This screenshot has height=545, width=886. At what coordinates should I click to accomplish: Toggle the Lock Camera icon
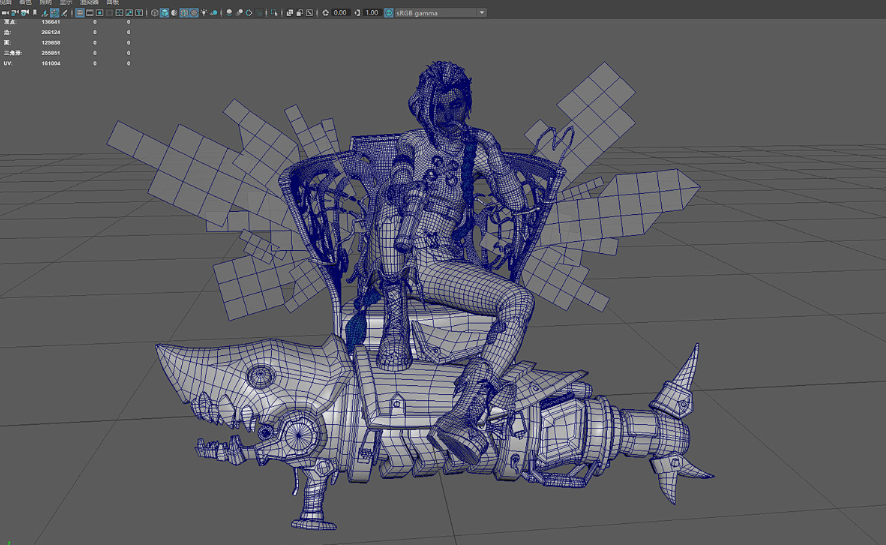tap(15, 12)
